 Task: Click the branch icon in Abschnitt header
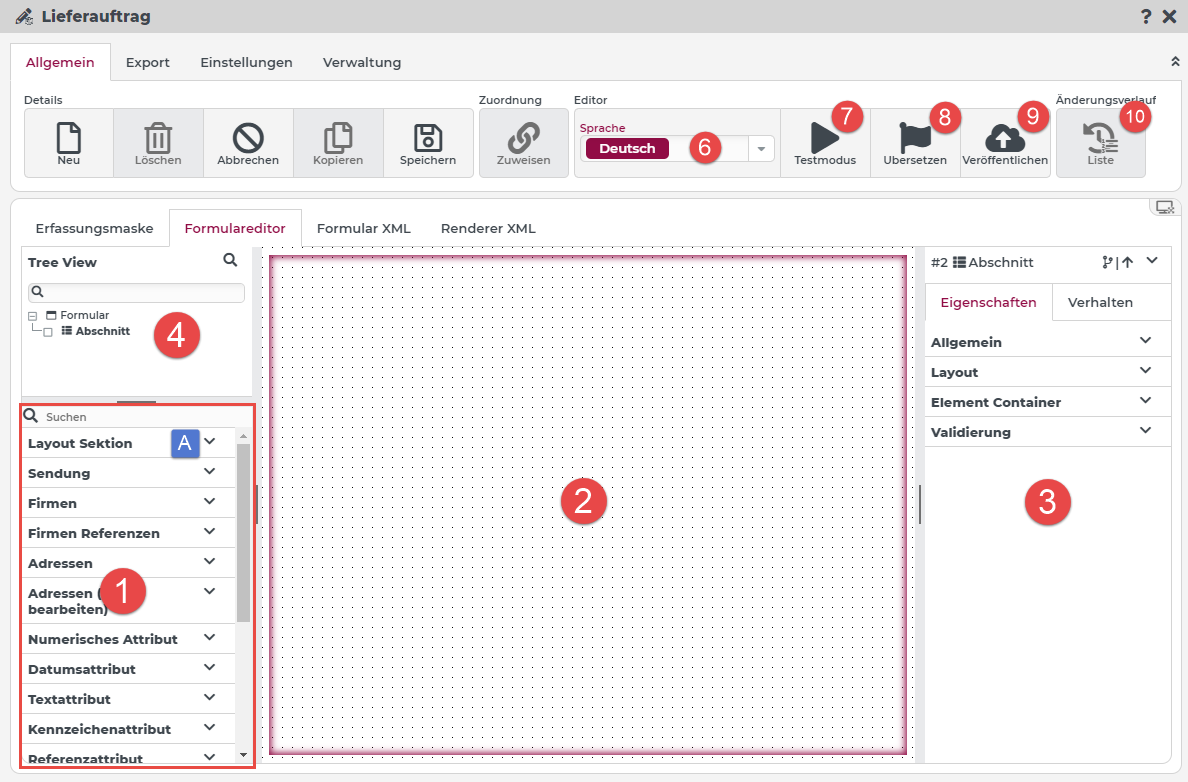click(1107, 263)
